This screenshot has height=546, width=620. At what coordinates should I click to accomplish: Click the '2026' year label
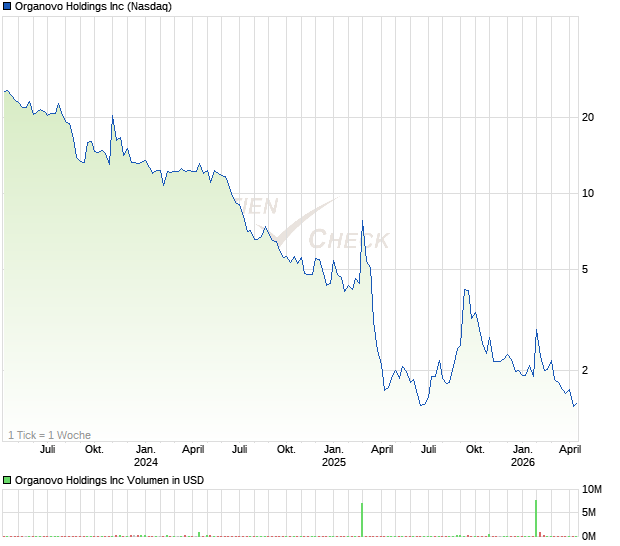[523, 462]
